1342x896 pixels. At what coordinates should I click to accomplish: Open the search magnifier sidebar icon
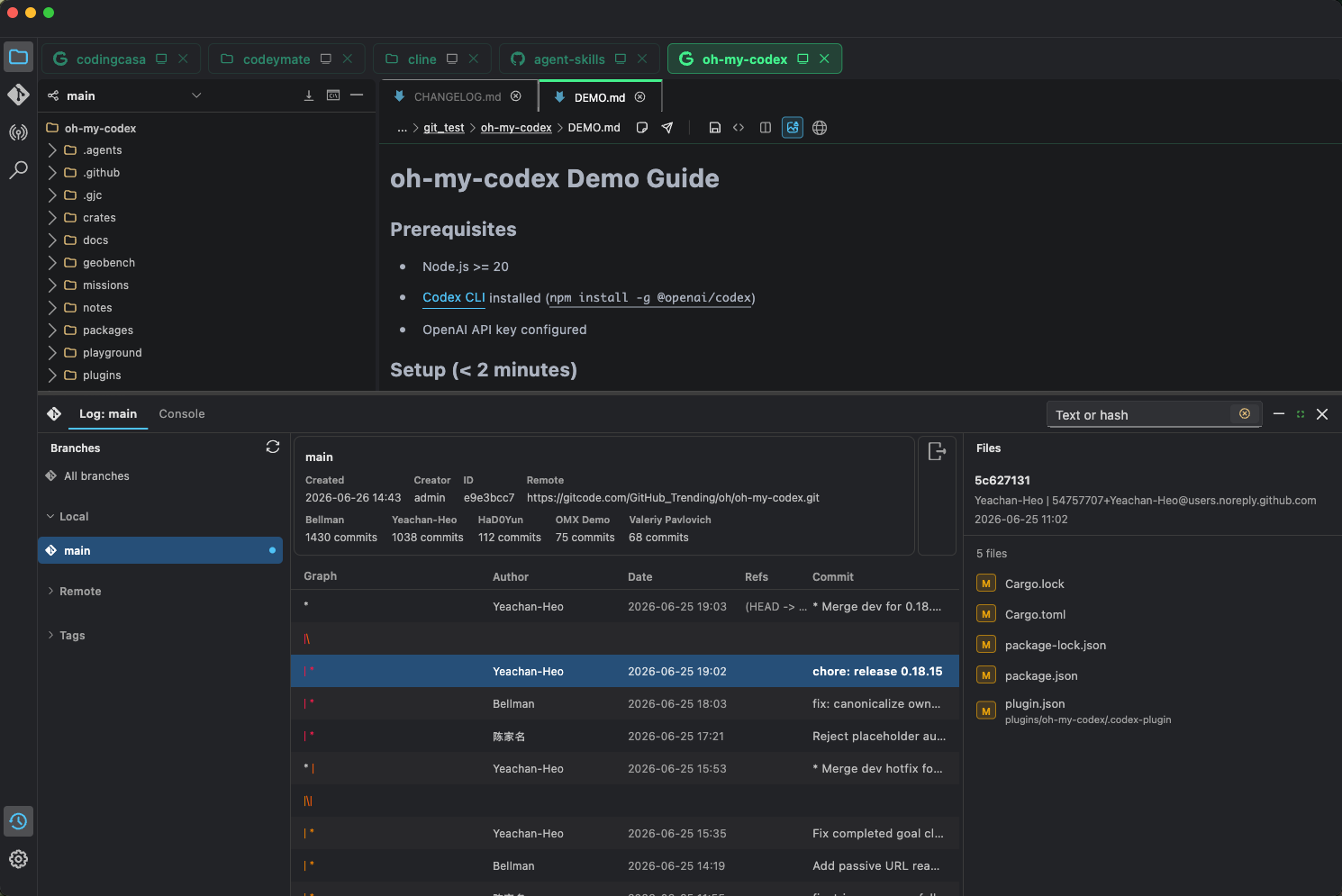pyautogui.click(x=18, y=169)
